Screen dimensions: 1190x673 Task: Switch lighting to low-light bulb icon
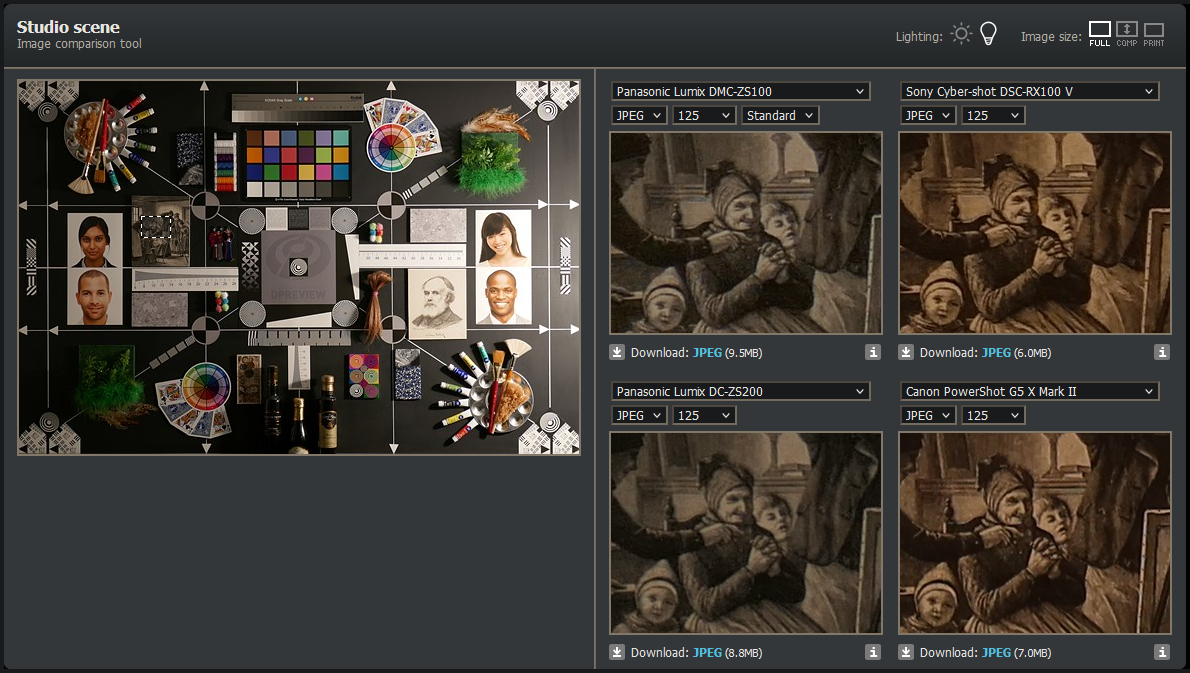coord(988,34)
